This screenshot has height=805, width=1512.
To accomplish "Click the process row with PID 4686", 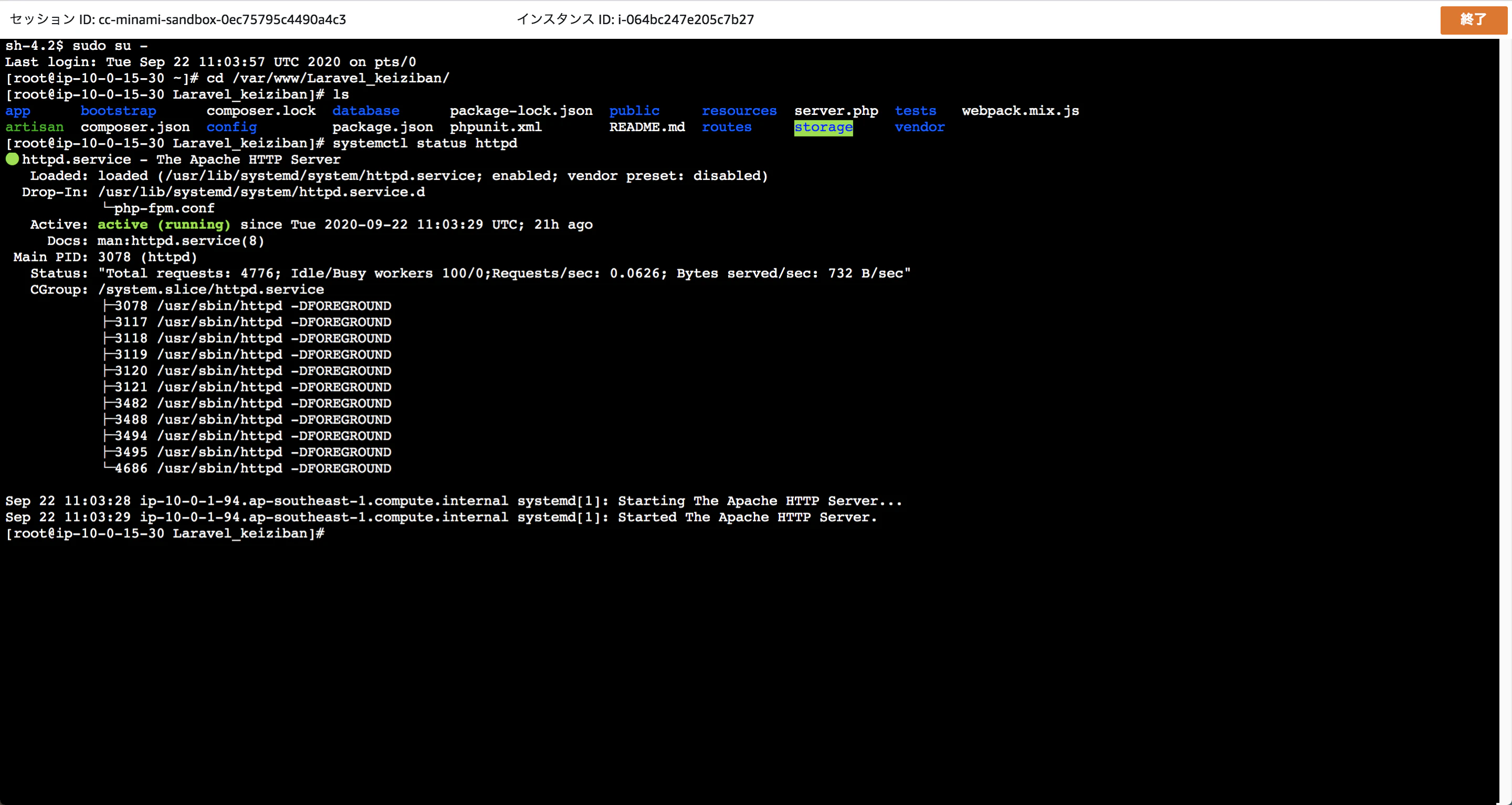I will [x=247, y=469].
